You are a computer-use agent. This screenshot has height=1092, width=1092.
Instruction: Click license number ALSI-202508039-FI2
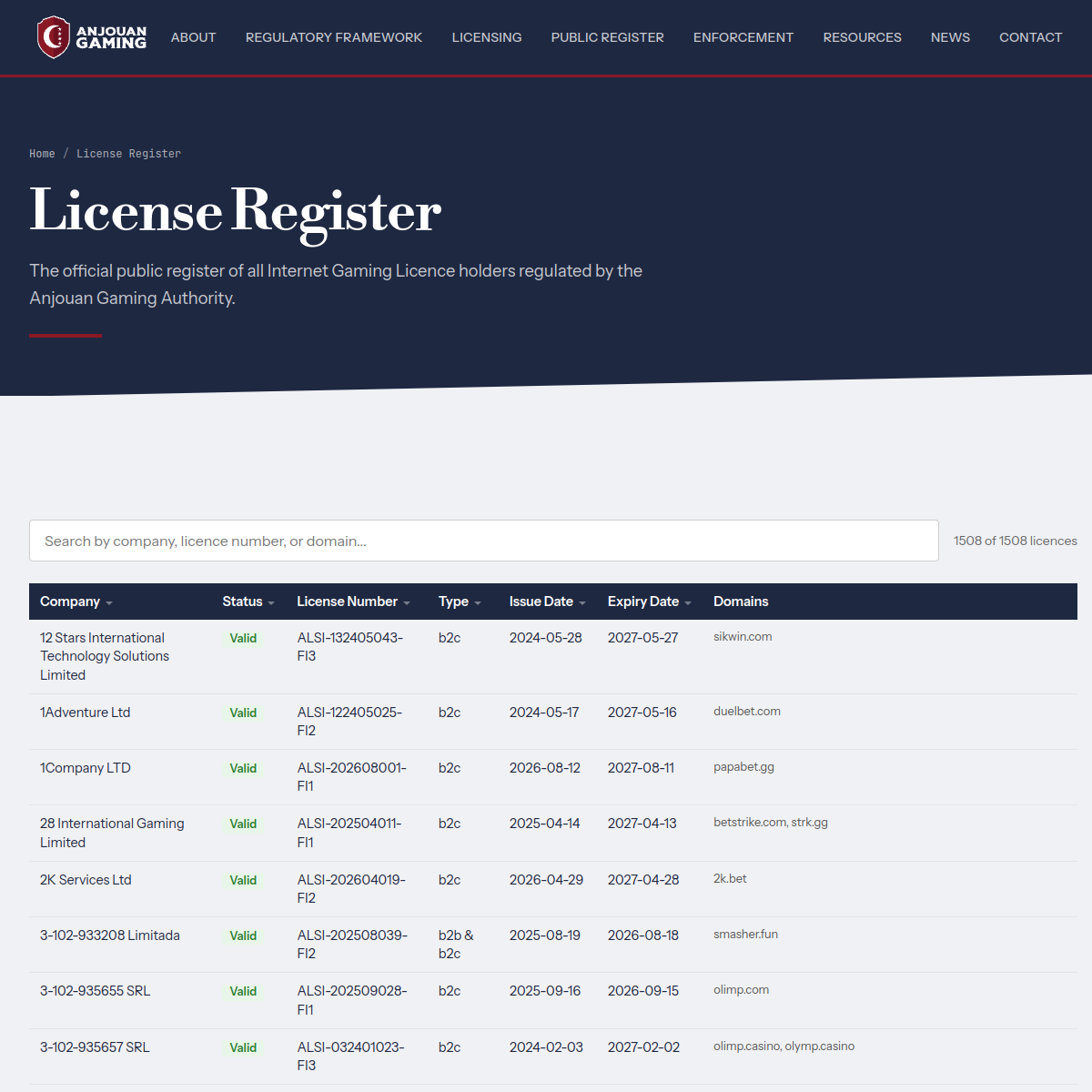[352, 945]
